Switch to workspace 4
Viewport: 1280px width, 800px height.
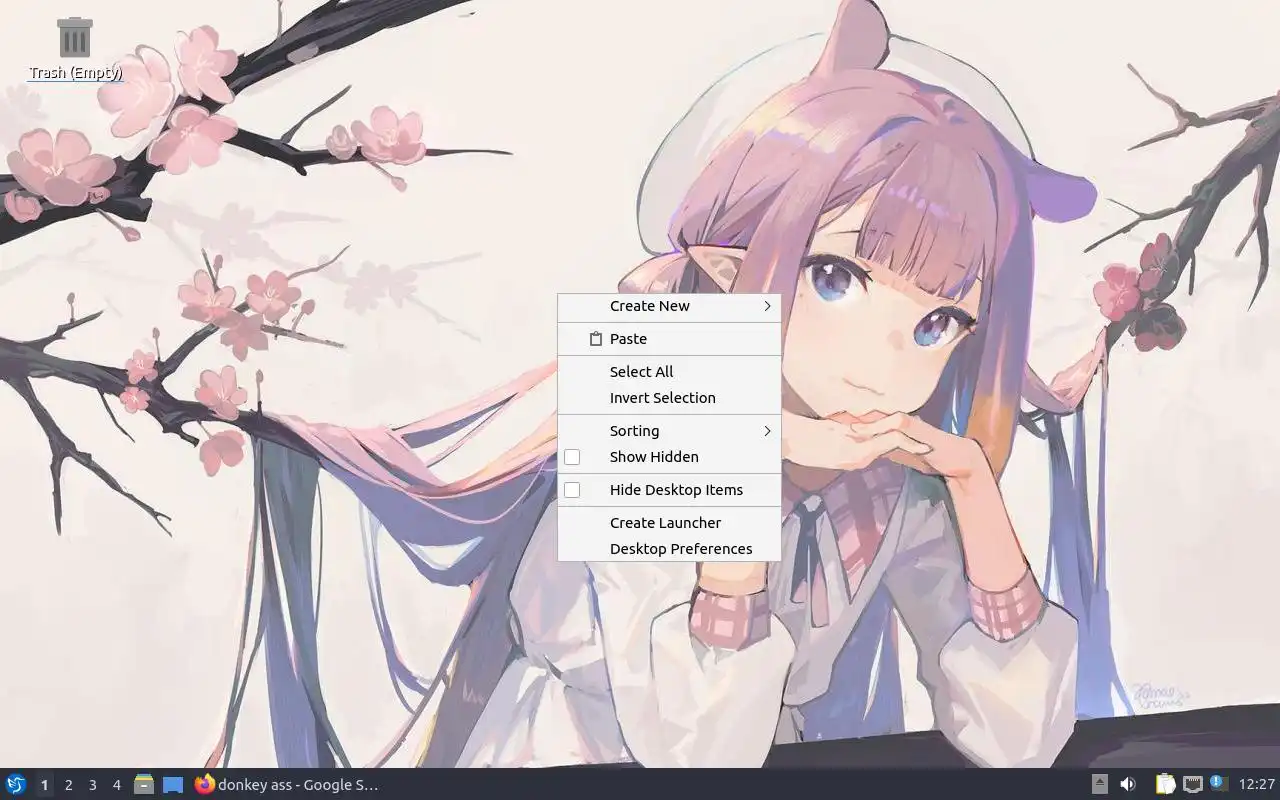[x=116, y=785]
